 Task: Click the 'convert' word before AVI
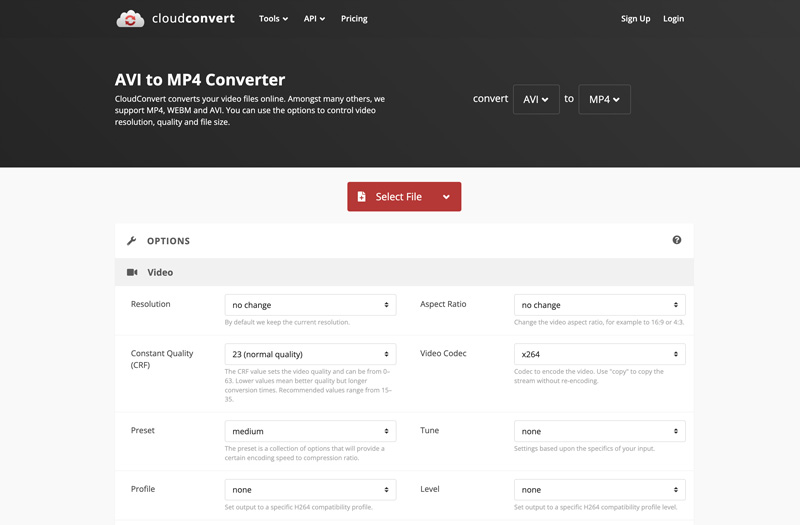pos(490,99)
